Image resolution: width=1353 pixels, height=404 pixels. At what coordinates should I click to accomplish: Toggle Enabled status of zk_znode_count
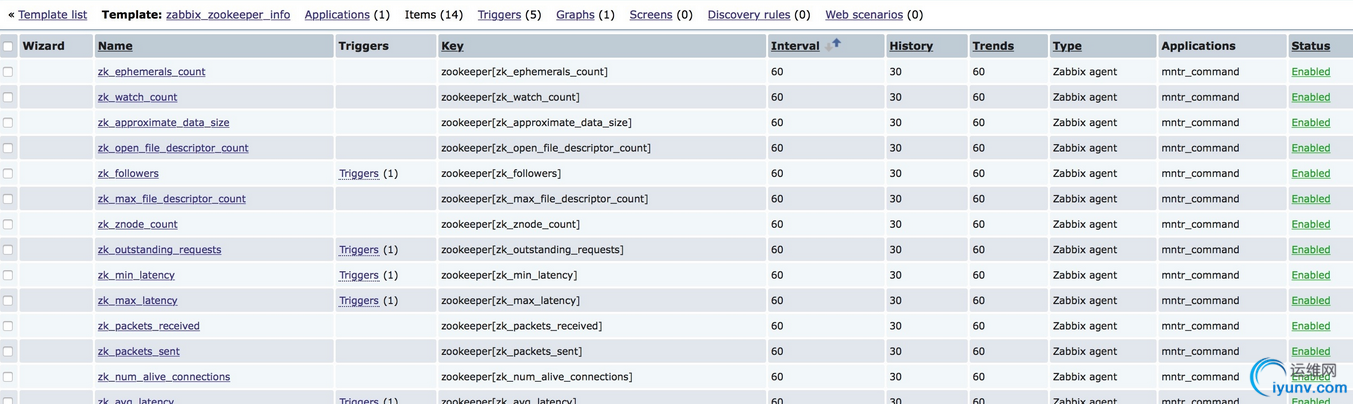1311,224
